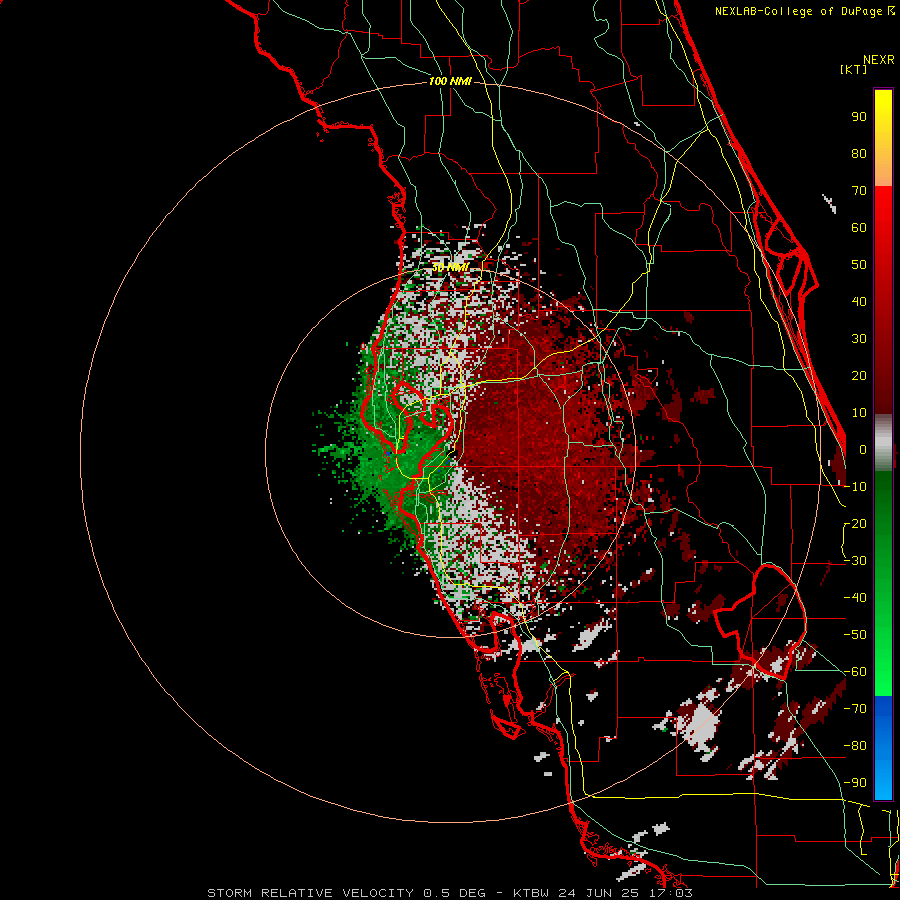Click the positive 10 value on the scale
The width and height of the screenshot is (900, 900).
(x=859, y=413)
